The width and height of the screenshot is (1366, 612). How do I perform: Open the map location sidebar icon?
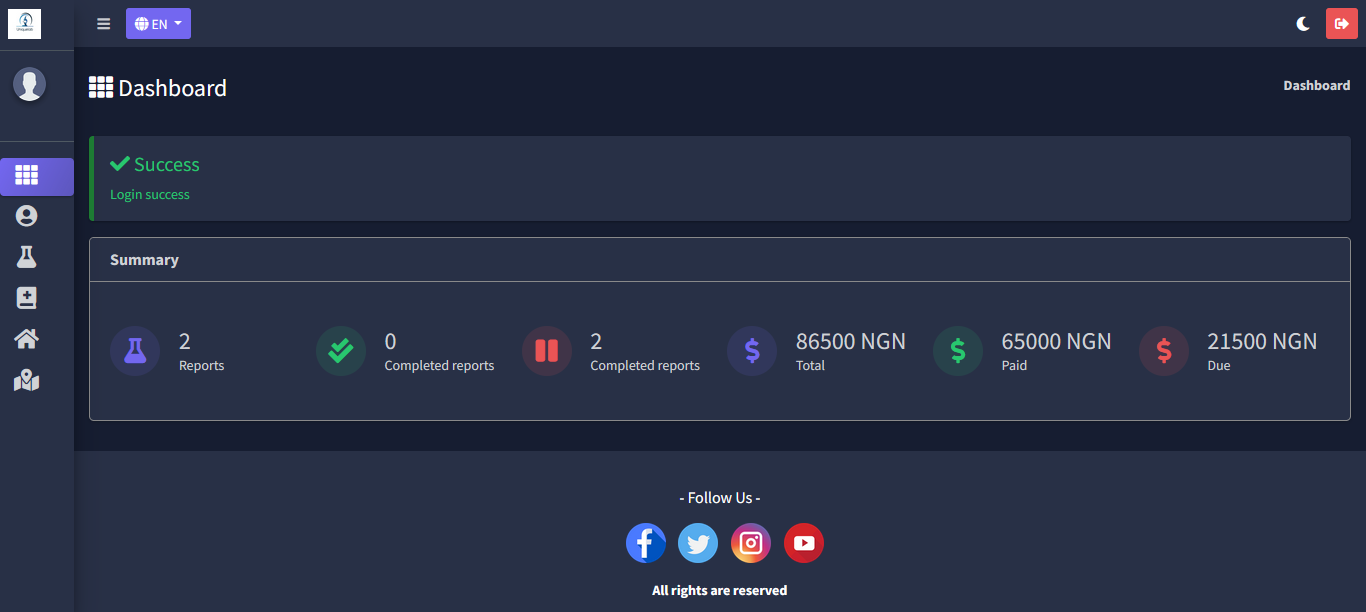27,381
